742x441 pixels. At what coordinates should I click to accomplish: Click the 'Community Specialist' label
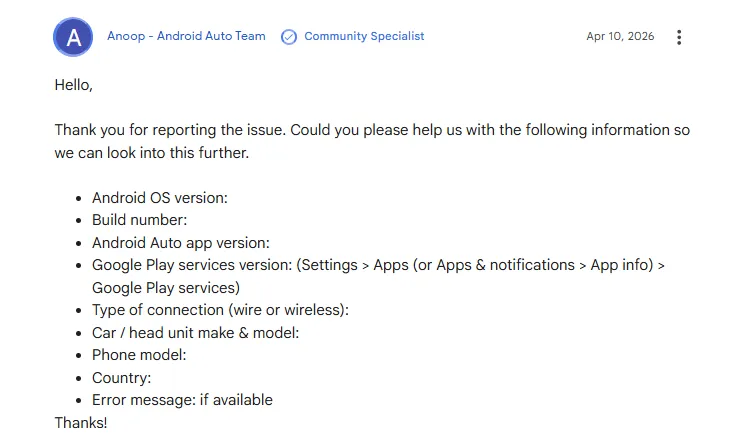pos(364,36)
